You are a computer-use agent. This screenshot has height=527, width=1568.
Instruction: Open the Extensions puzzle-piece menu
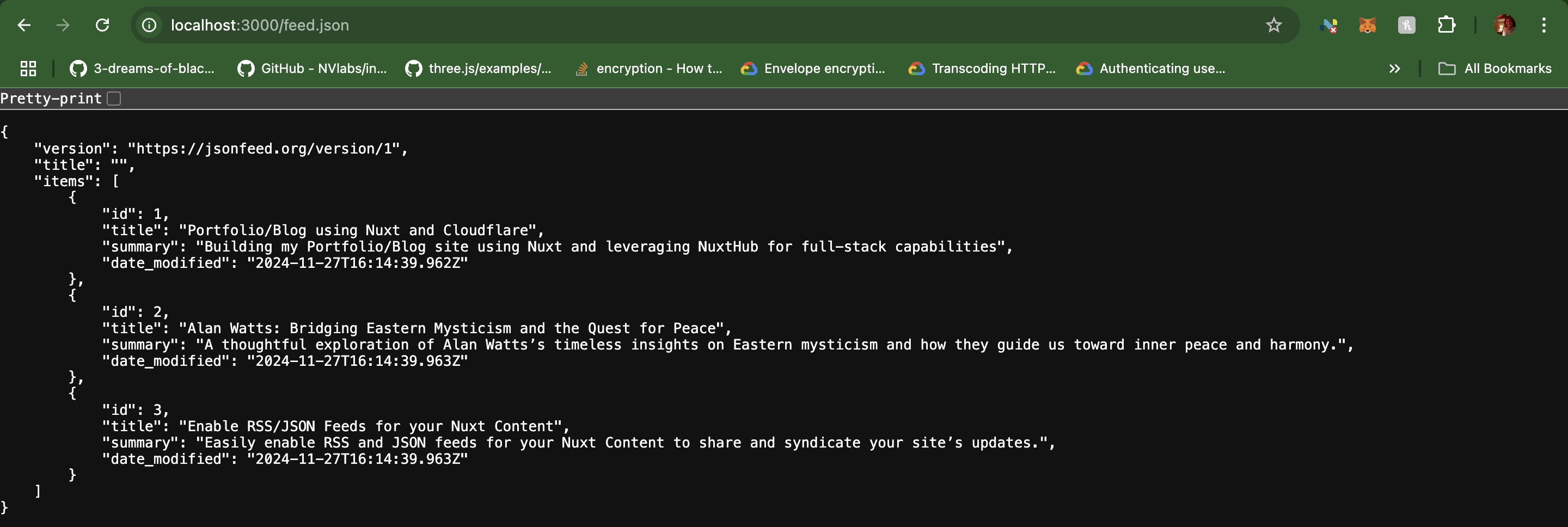(x=1446, y=25)
